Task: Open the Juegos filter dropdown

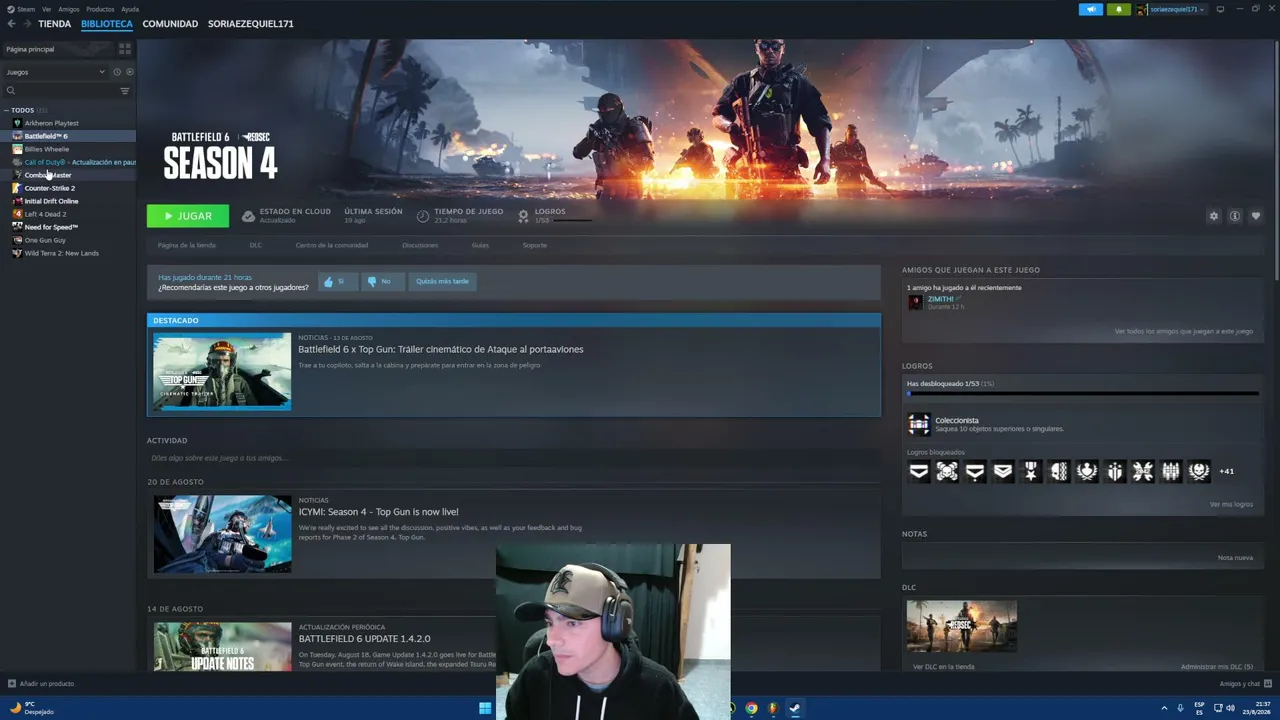Action: [55, 72]
